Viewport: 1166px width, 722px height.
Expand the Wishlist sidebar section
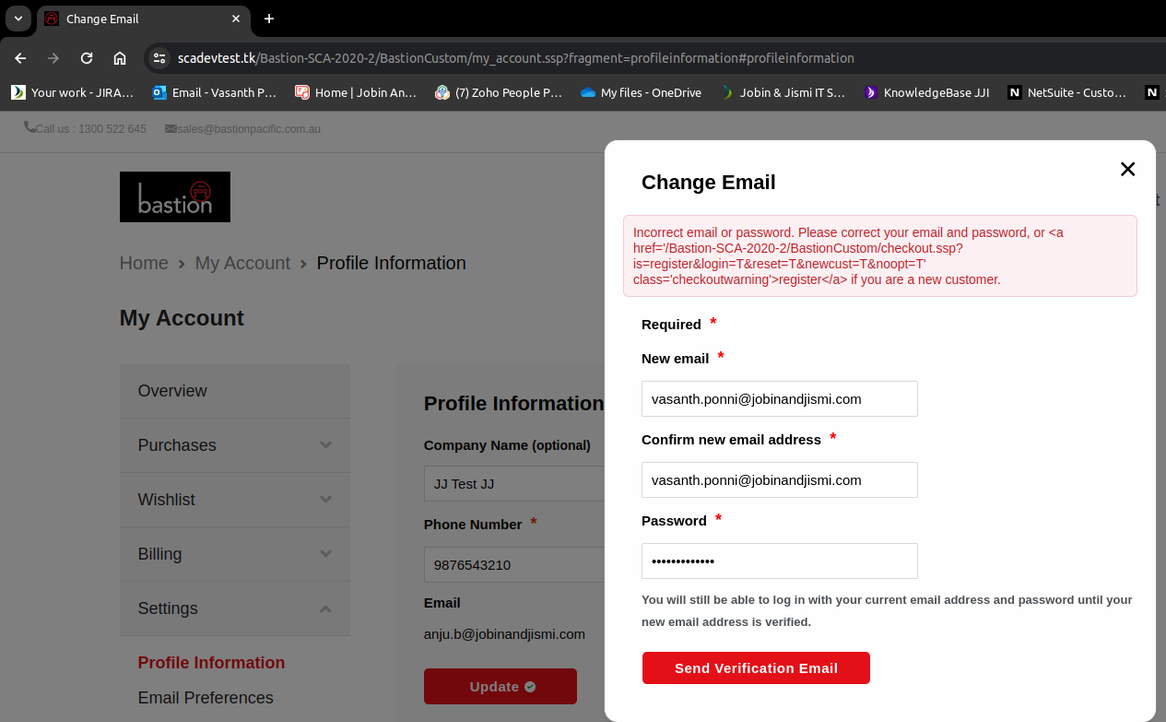[x=235, y=499]
